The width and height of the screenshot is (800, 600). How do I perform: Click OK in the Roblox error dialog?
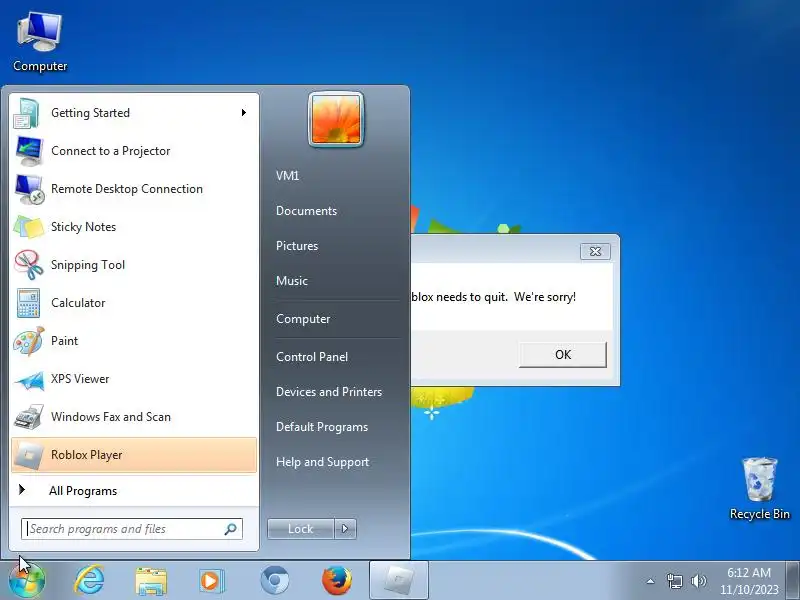pyautogui.click(x=563, y=355)
